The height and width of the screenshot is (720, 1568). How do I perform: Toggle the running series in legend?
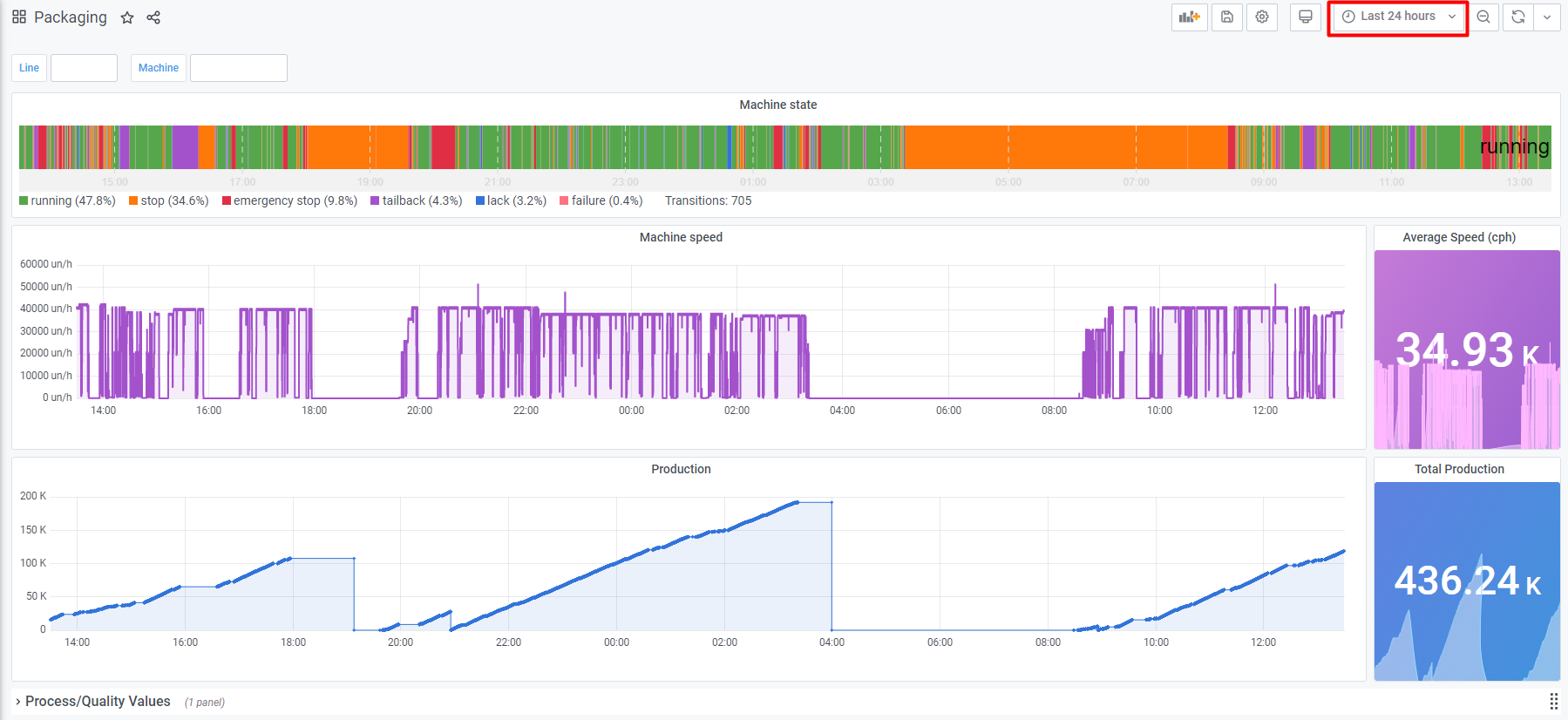[72, 200]
